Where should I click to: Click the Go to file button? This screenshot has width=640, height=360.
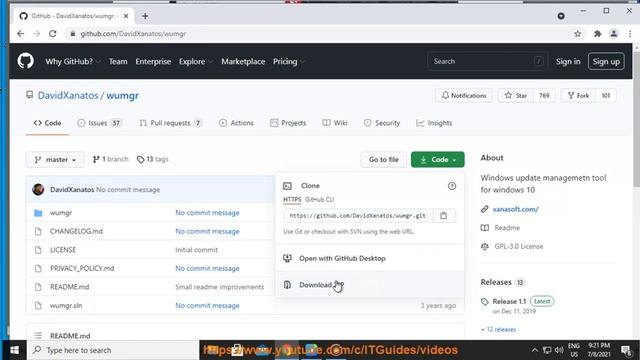point(384,160)
